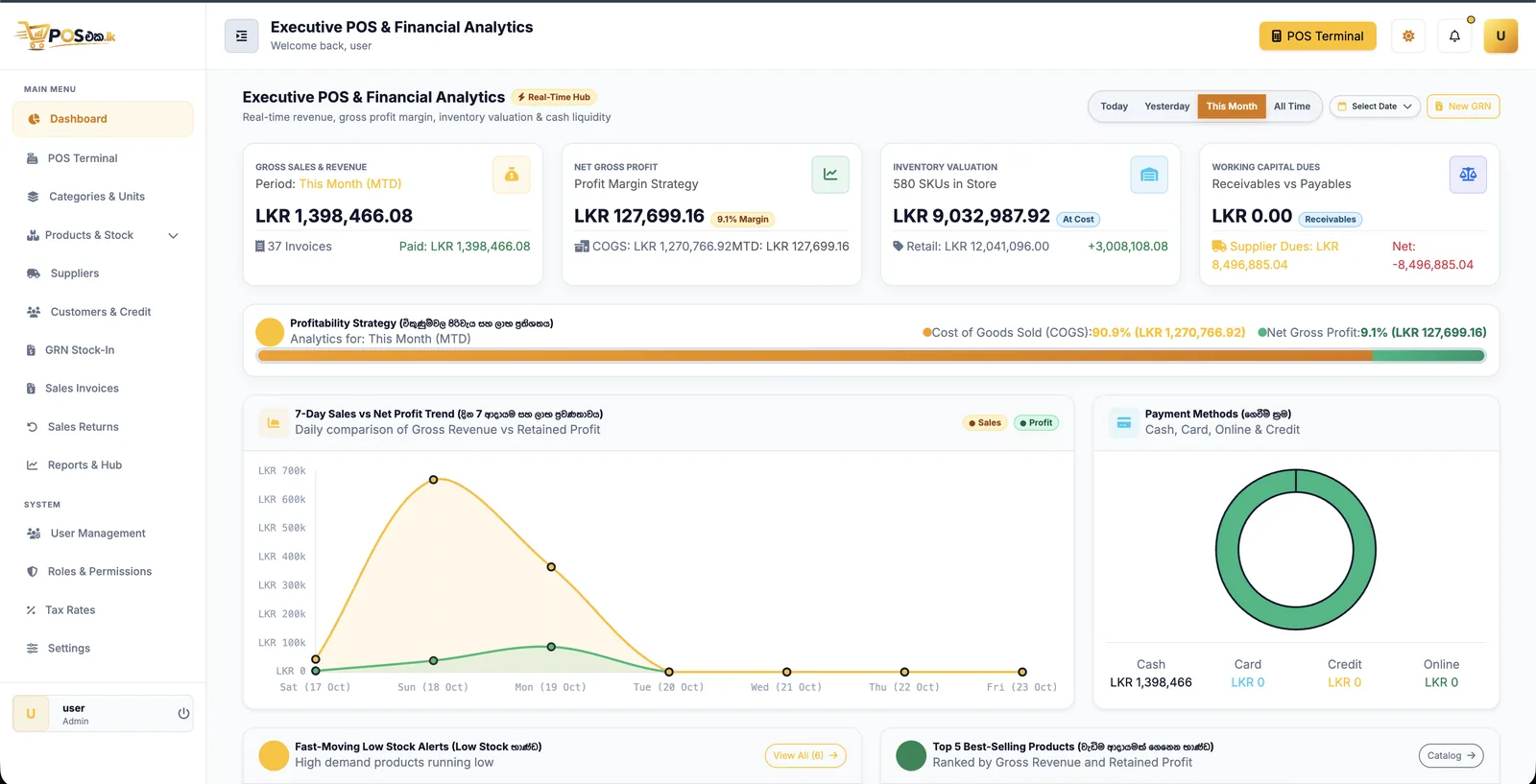This screenshot has height=784, width=1536.
Task: Open Sales Invoices menu item
Action: (103, 389)
